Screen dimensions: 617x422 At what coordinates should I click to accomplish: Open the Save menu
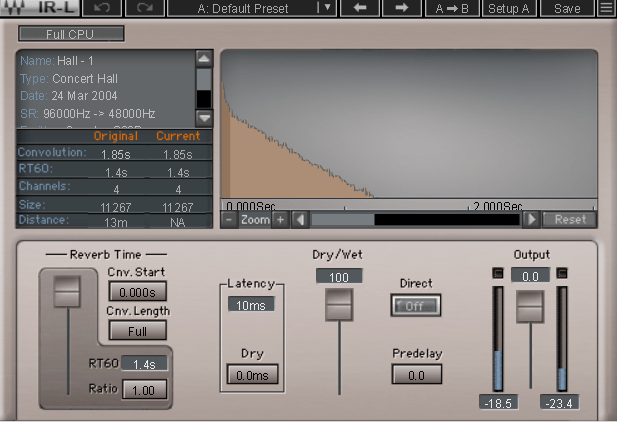point(566,9)
